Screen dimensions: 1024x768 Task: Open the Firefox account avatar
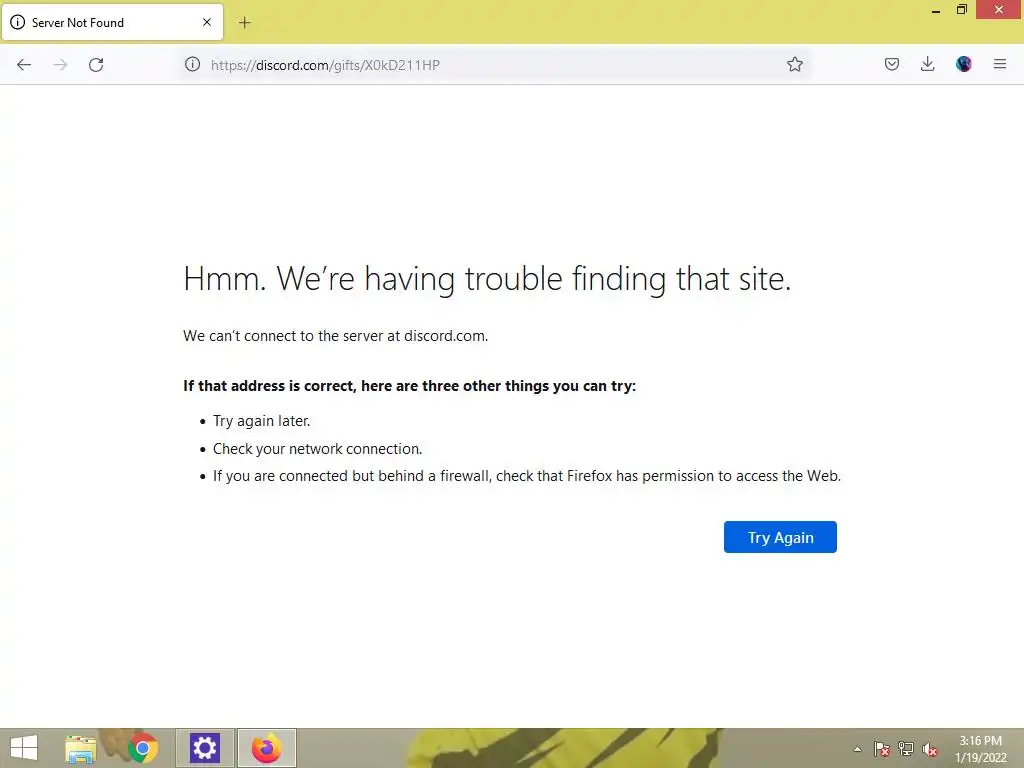964,64
